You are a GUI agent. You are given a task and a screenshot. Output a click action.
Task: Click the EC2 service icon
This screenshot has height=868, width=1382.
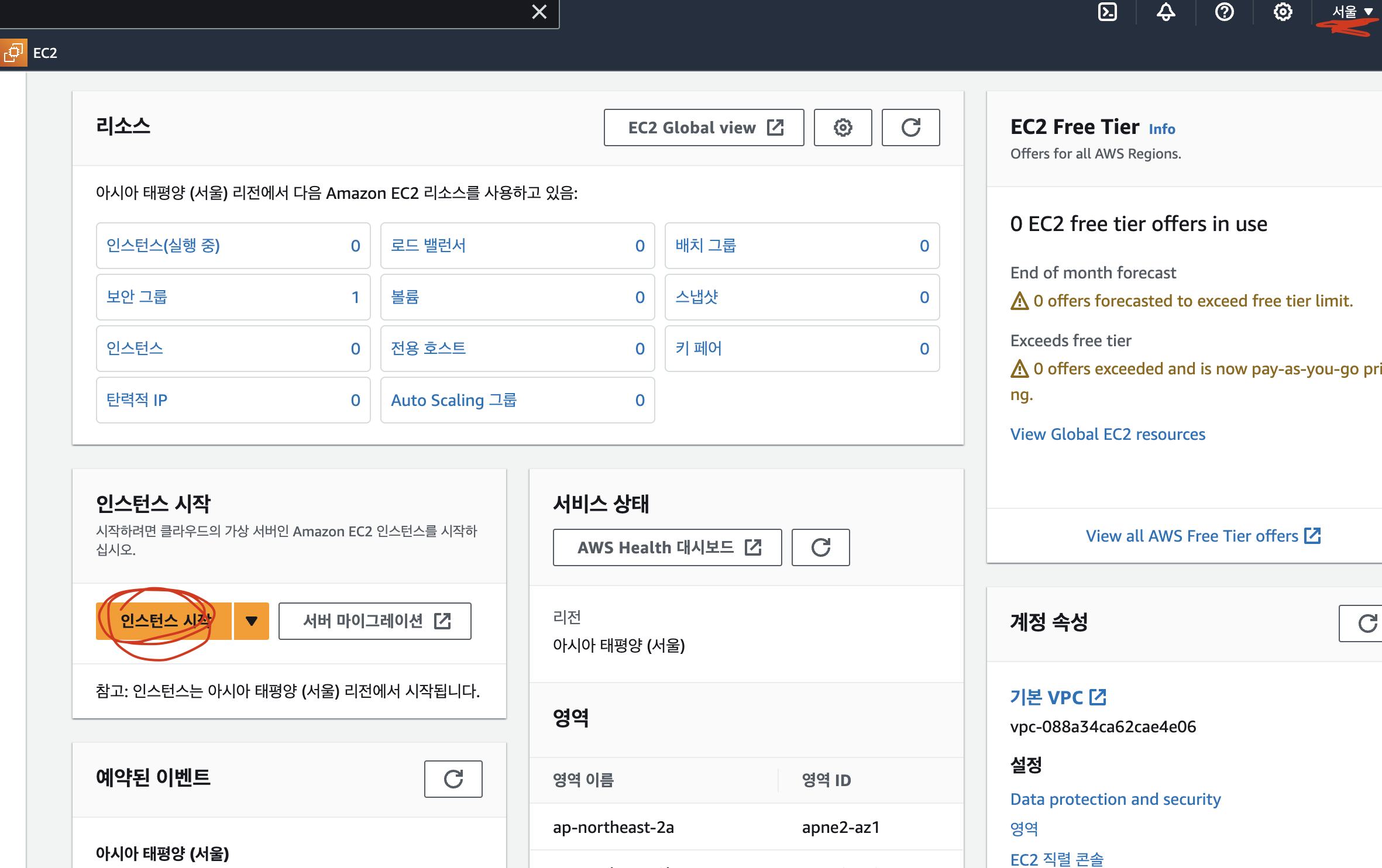13,53
